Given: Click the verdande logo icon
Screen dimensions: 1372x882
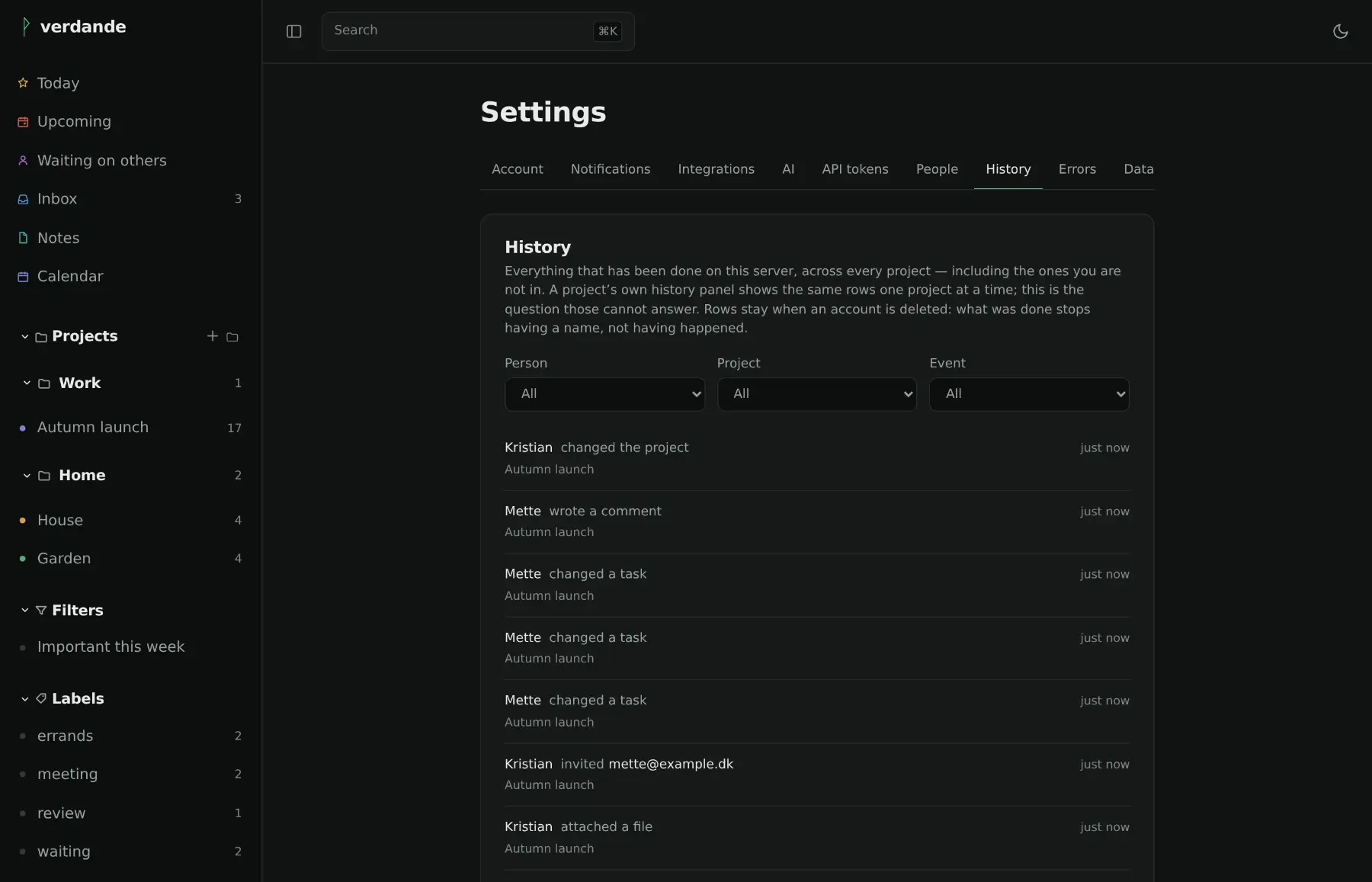Looking at the screenshot, I should [x=25, y=27].
